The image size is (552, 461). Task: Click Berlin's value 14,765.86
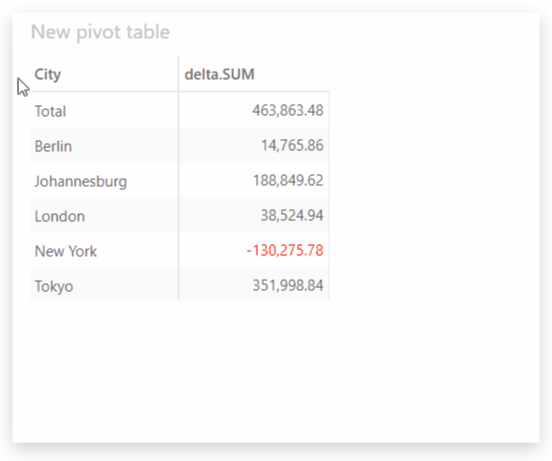point(292,145)
